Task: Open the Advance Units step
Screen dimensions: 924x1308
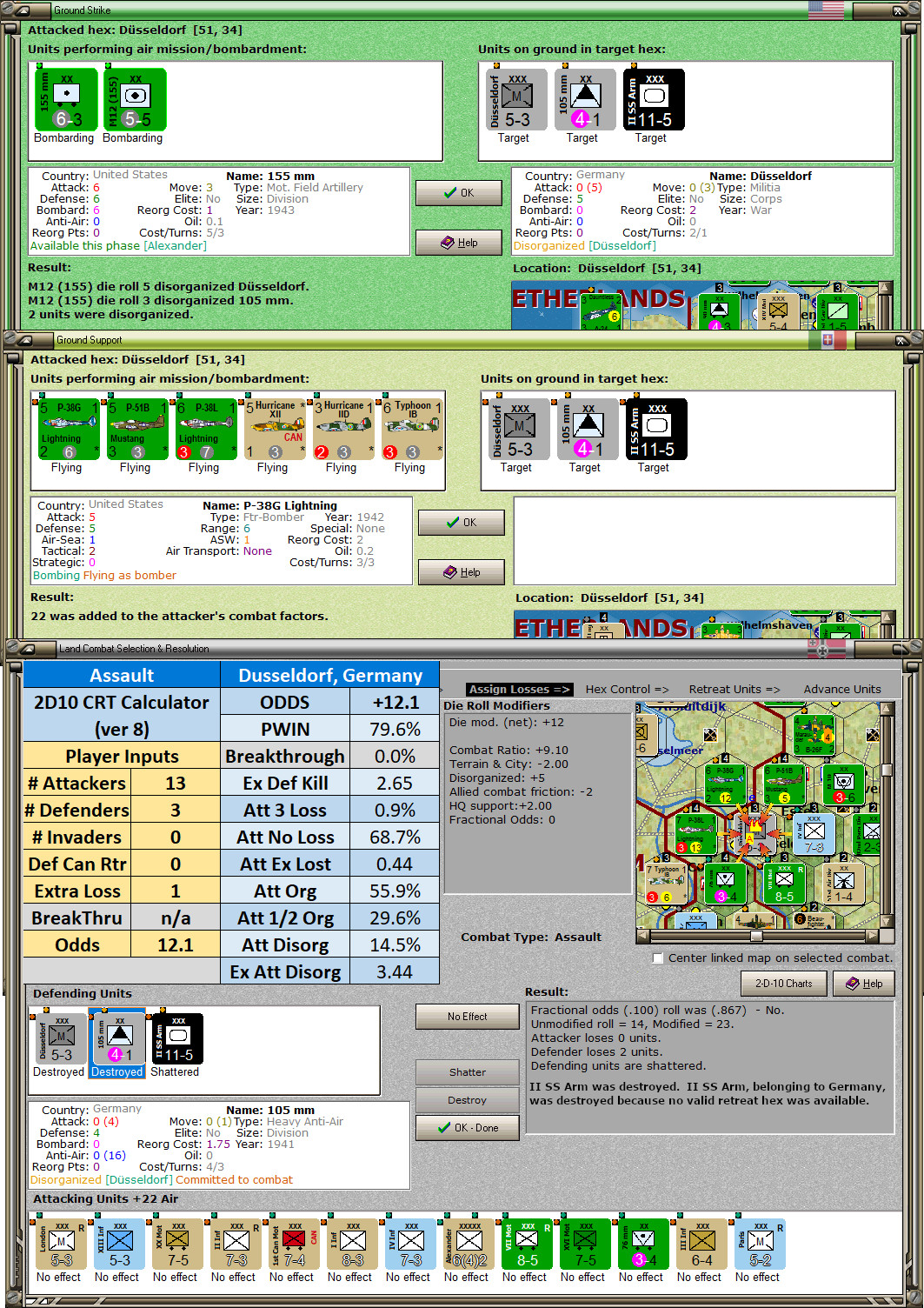Action: point(841,689)
